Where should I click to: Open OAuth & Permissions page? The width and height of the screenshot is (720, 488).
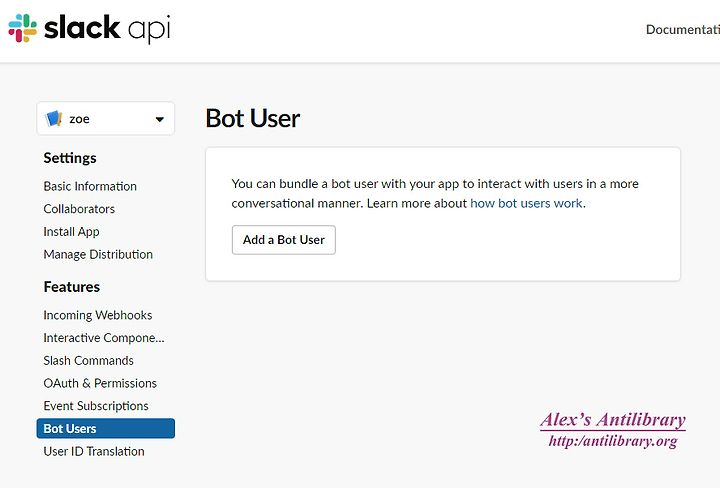[100, 383]
